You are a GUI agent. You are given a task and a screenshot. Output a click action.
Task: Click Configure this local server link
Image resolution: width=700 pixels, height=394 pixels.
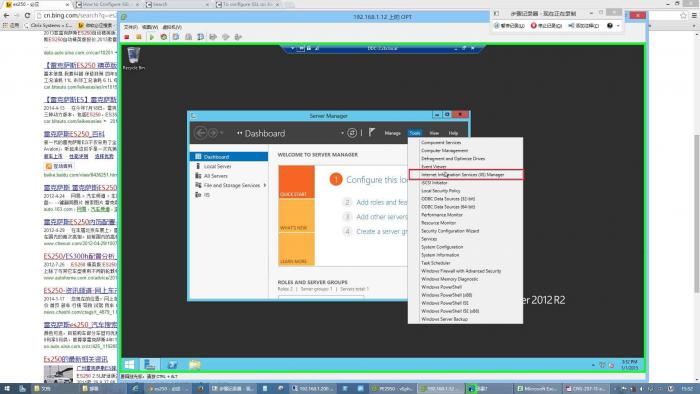click(x=377, y=180)
